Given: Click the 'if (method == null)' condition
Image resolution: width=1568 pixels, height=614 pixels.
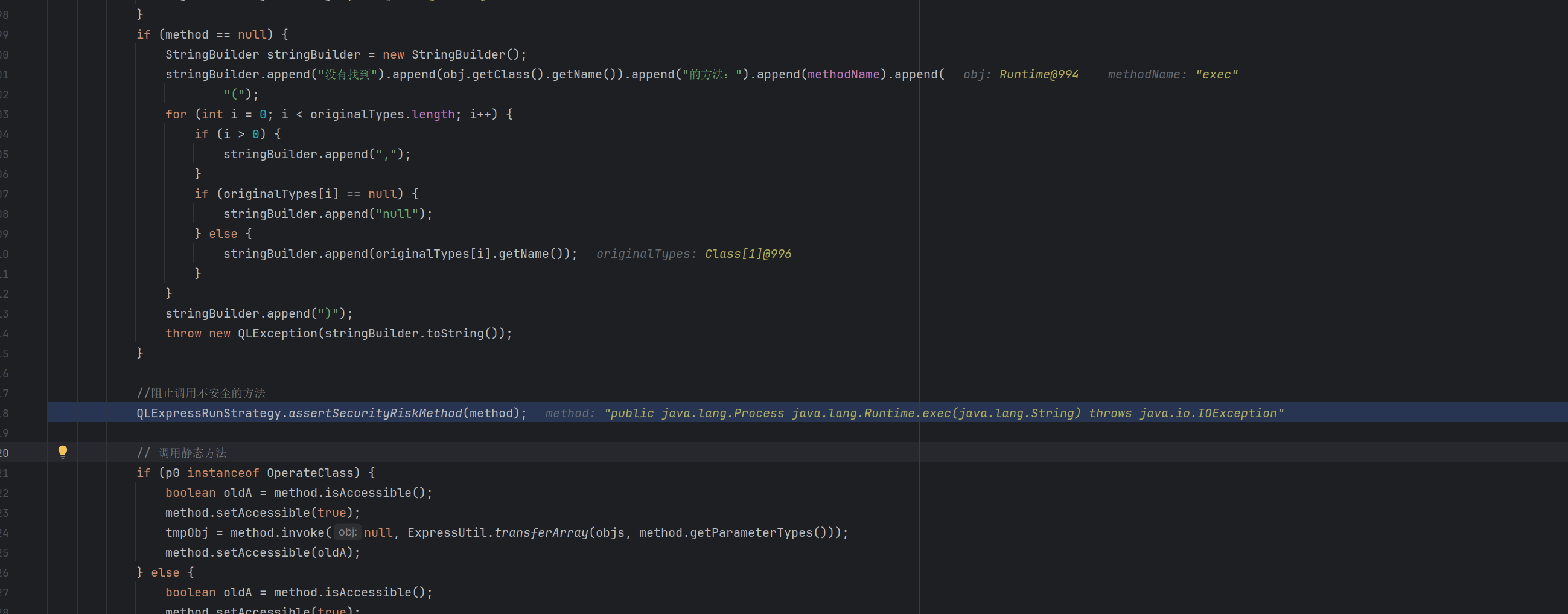Looking at the screenshot, I should click(212, 35).
